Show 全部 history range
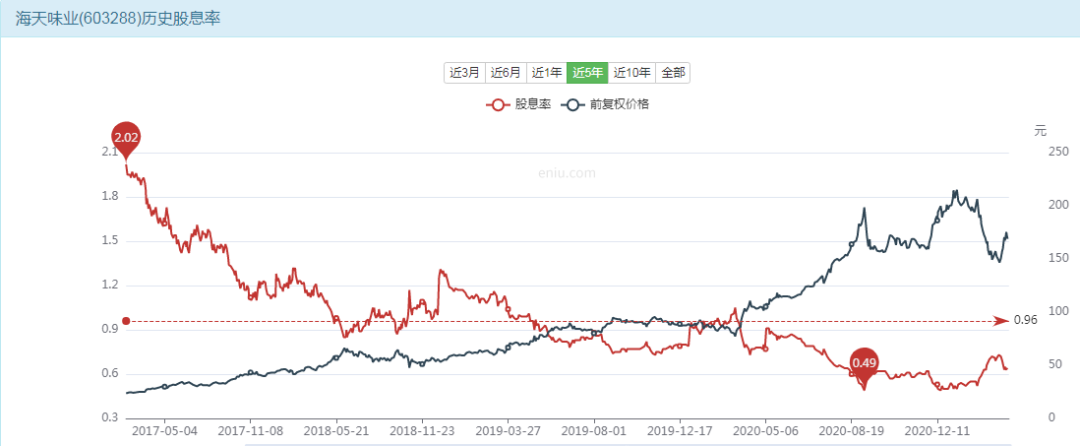The height and width of the screenshot is (446, 1080). tap(673, 72)
